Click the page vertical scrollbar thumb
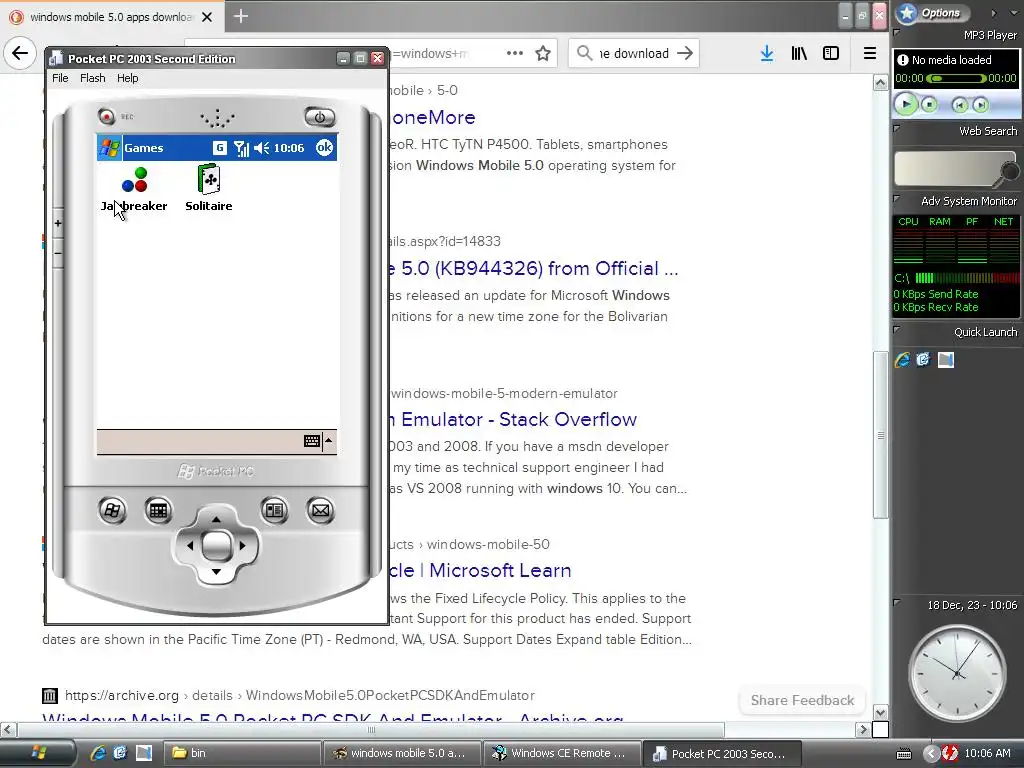The width and height of the screenshot is (1024, 768). tap(880, 434)
